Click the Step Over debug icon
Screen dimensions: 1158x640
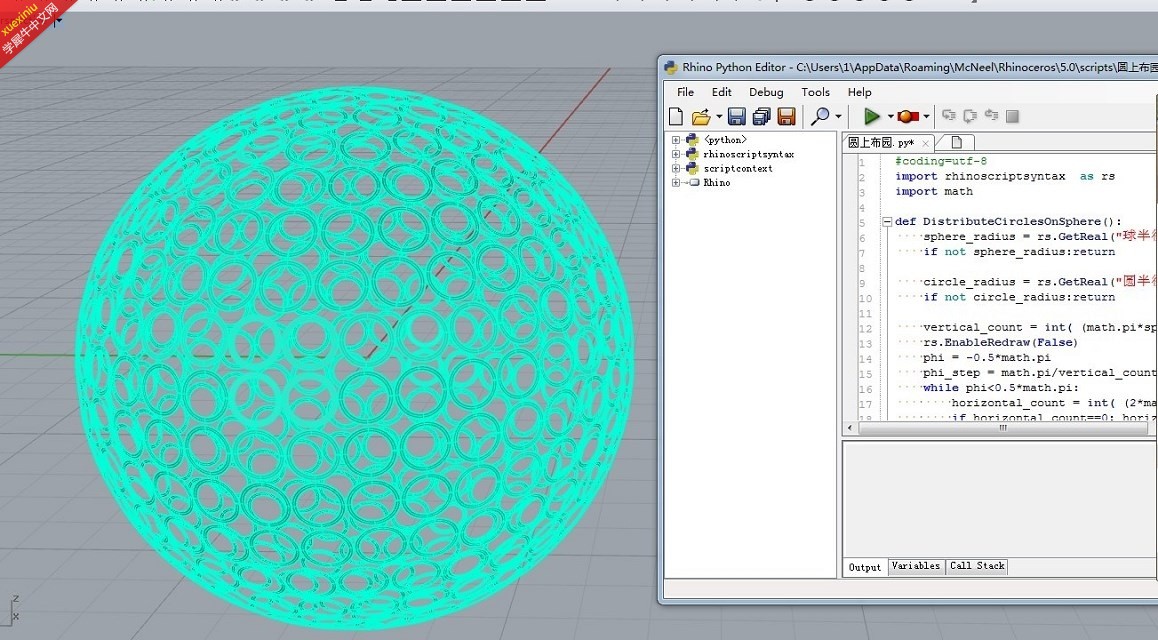coord(970,116)
